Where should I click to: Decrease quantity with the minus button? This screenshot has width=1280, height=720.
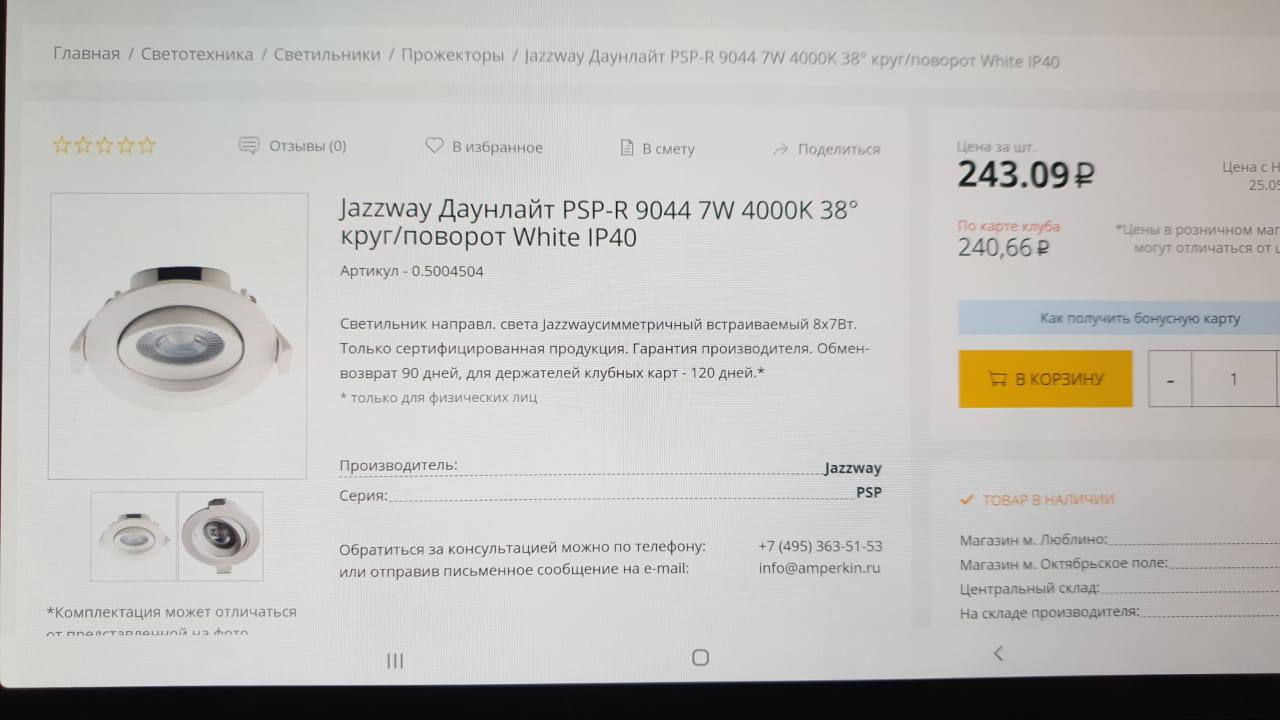(1170, 379)
